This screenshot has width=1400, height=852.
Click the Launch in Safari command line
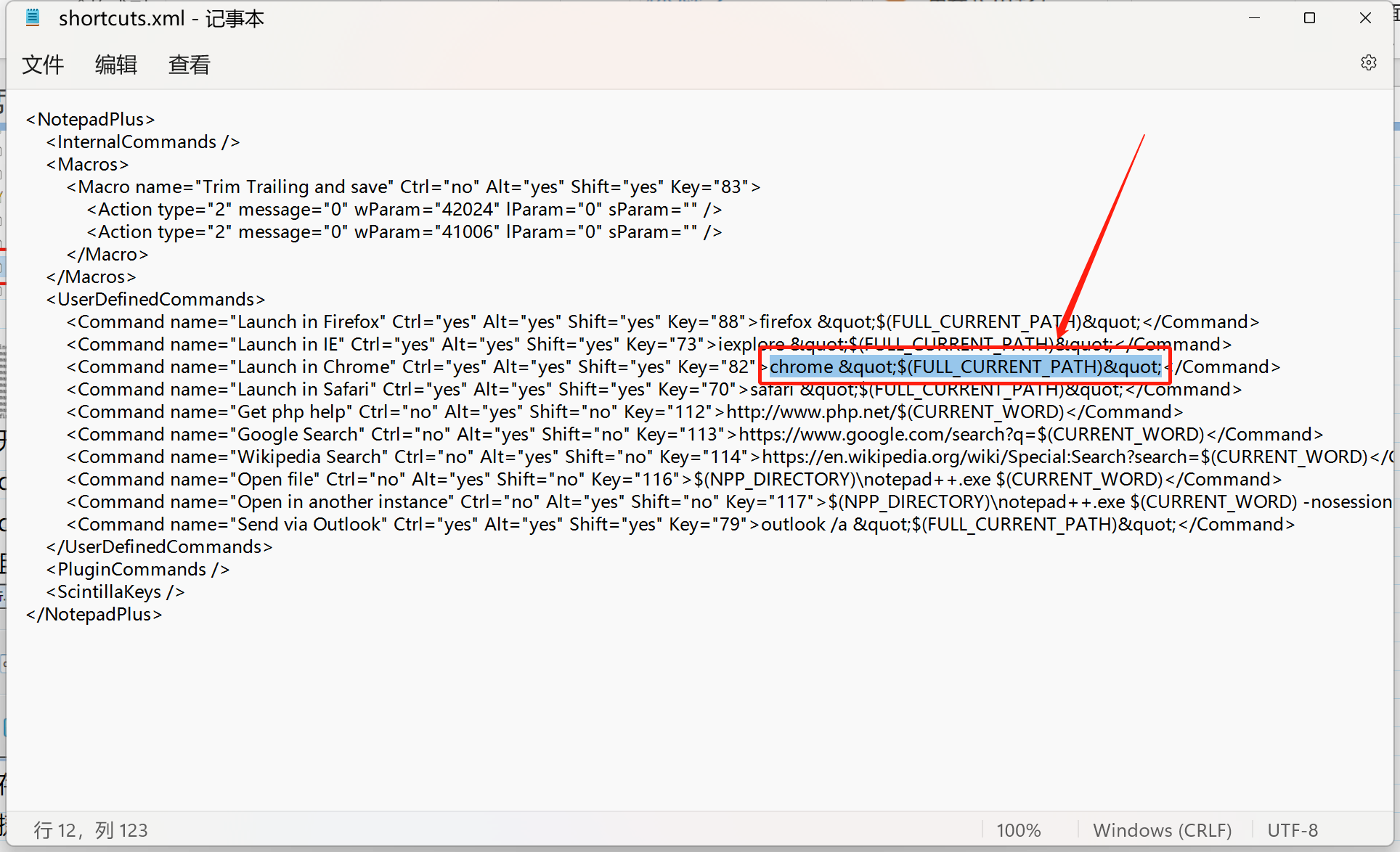coord(654,389)
